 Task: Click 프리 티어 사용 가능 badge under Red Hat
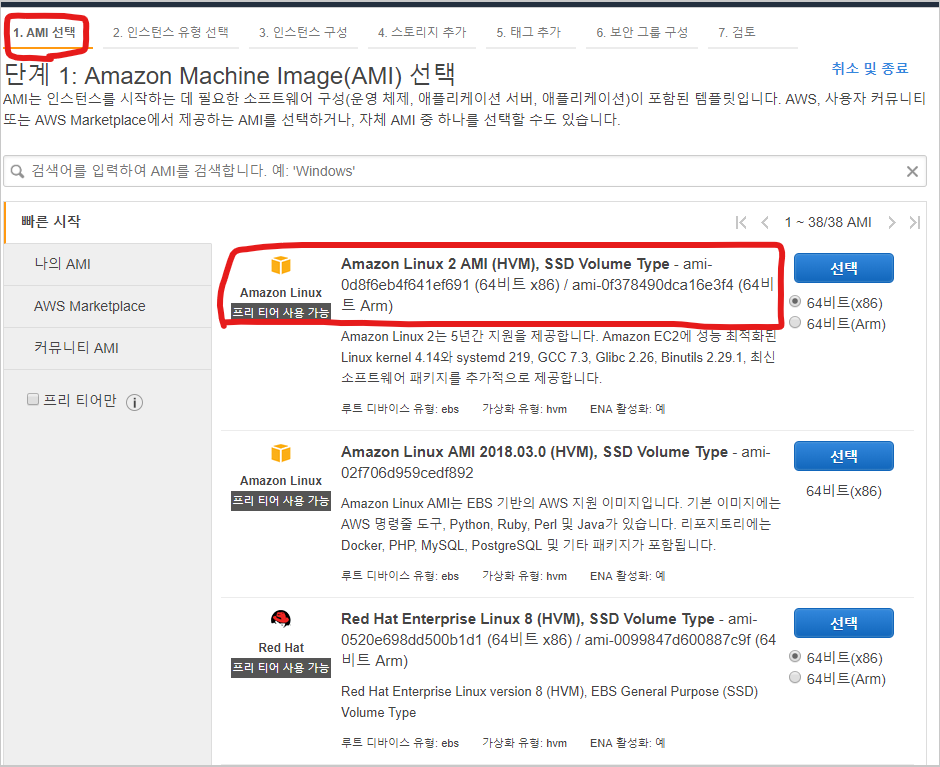tap(281, 667)
